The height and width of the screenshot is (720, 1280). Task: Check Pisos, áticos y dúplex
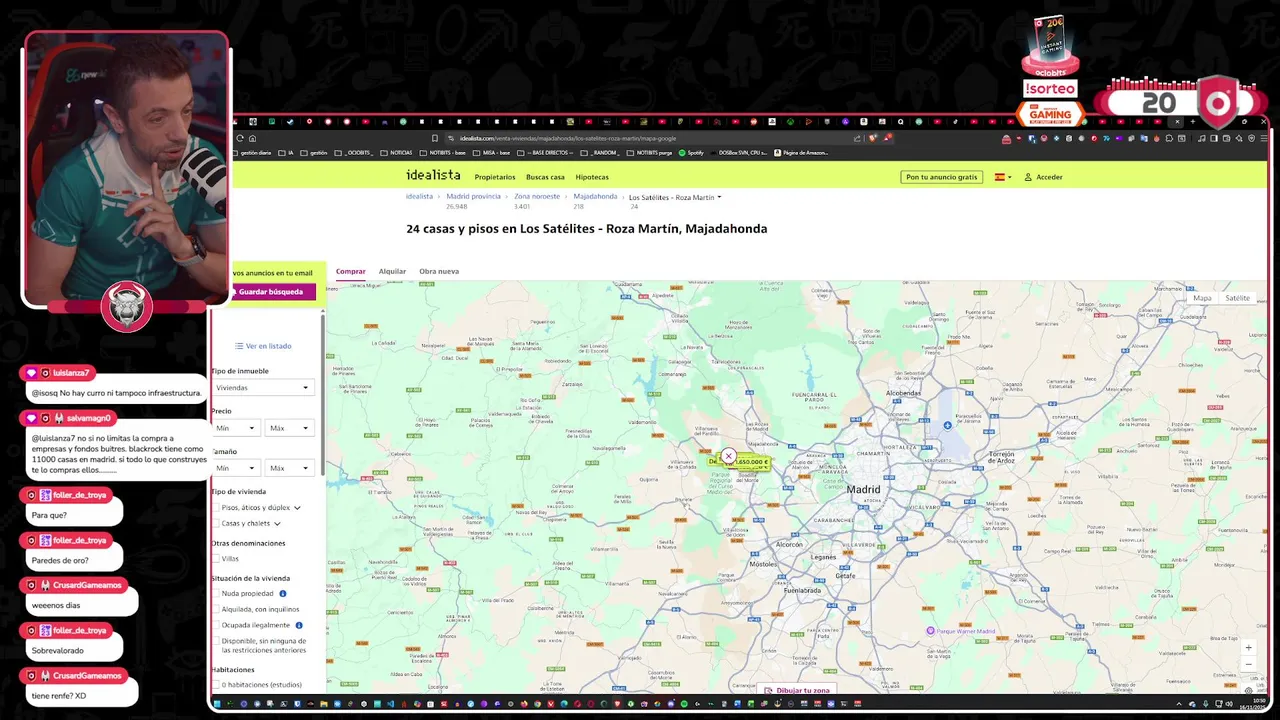pyautogui.click(x=216, y=508)
